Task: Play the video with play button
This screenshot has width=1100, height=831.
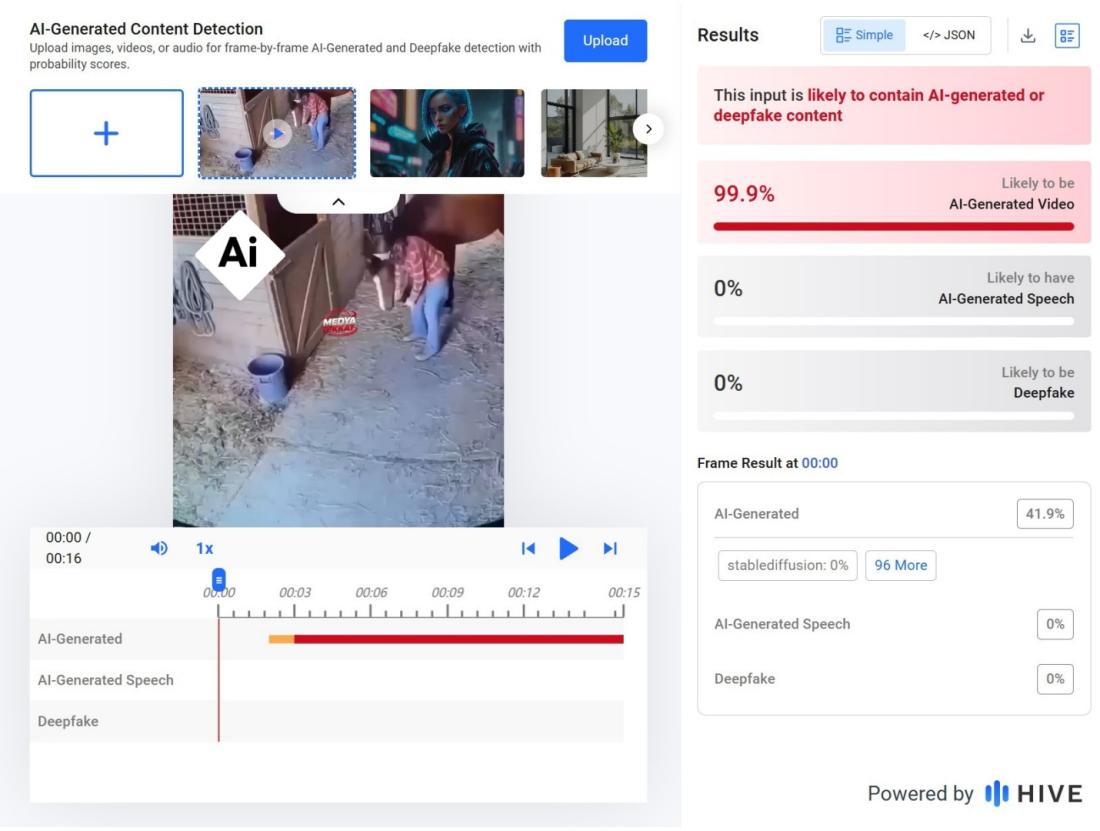Action: pyautogui.click(x=568, y=548)
